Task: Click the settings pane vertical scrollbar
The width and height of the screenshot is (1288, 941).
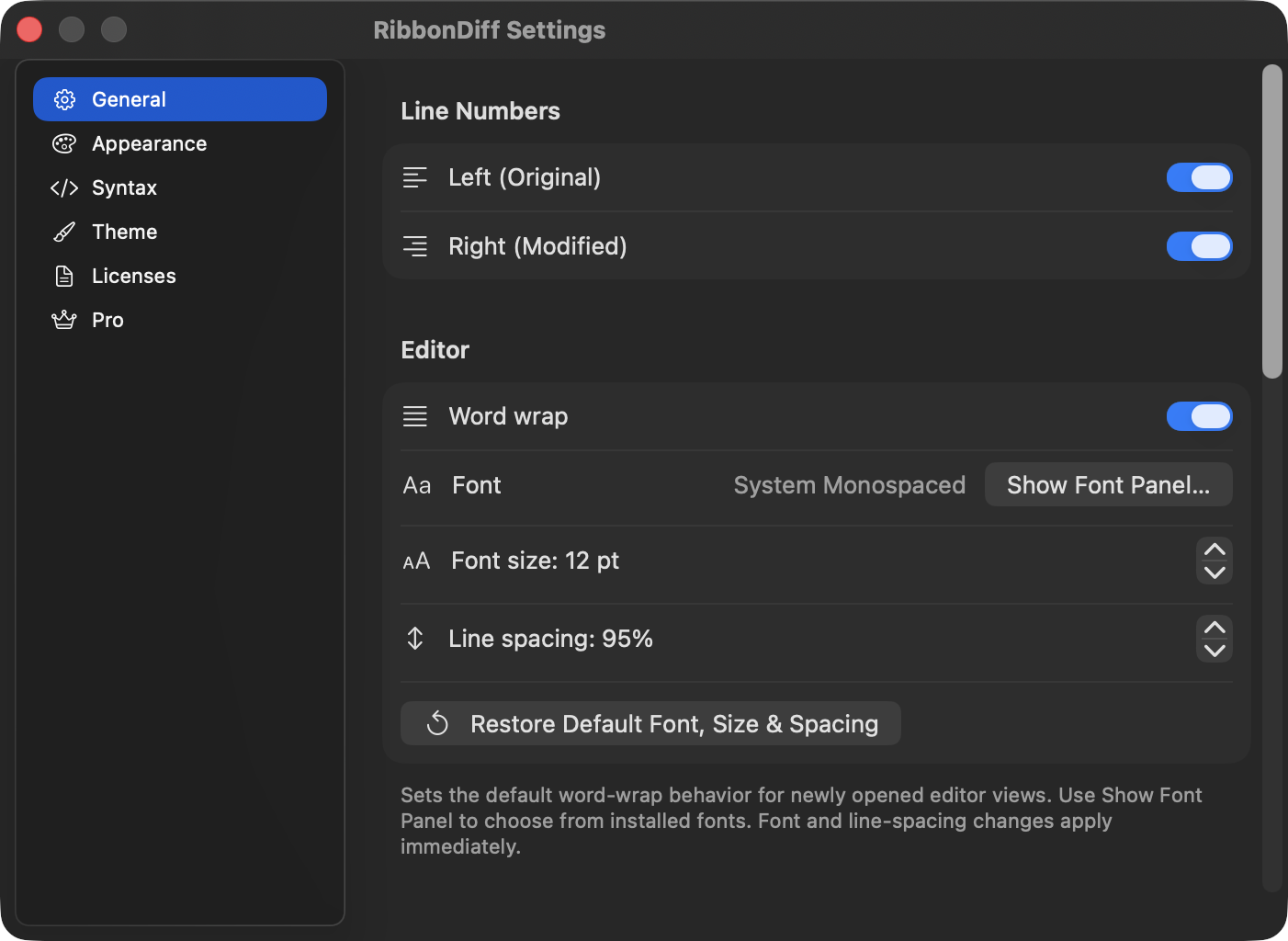Action: coord(1271,221)
